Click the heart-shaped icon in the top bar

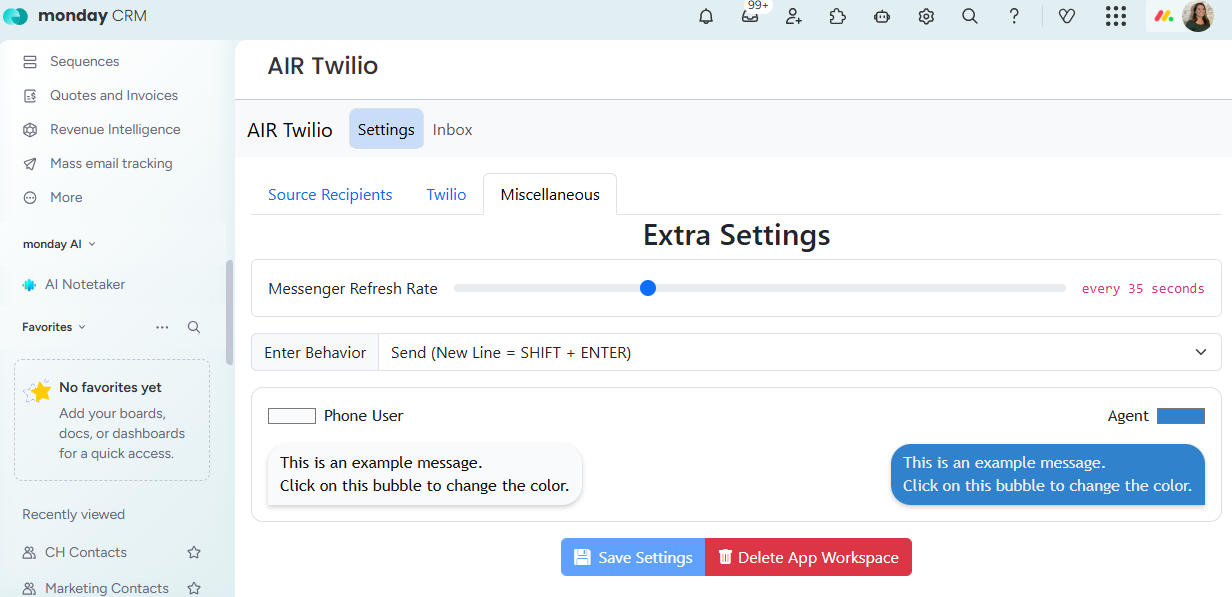1067,16
